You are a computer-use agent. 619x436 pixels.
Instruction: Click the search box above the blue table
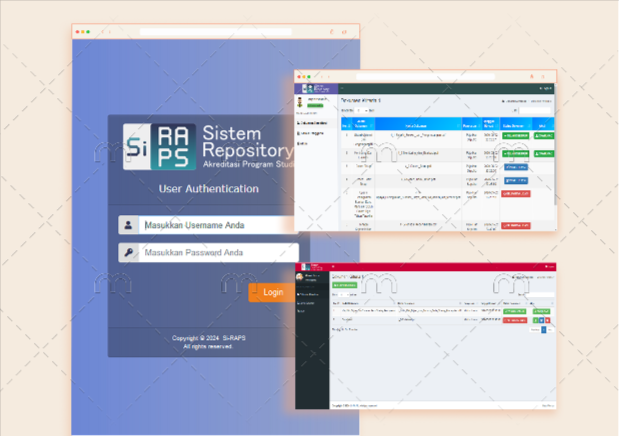pos(535,111)
